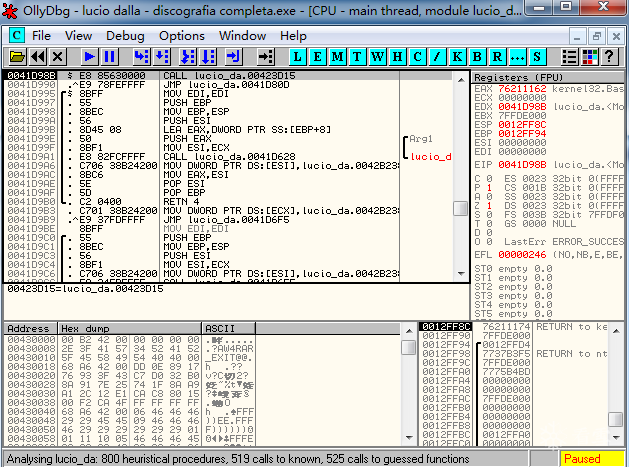Click the Open file folder icon
Screen dimensions: 629x467
pos(17,57)
